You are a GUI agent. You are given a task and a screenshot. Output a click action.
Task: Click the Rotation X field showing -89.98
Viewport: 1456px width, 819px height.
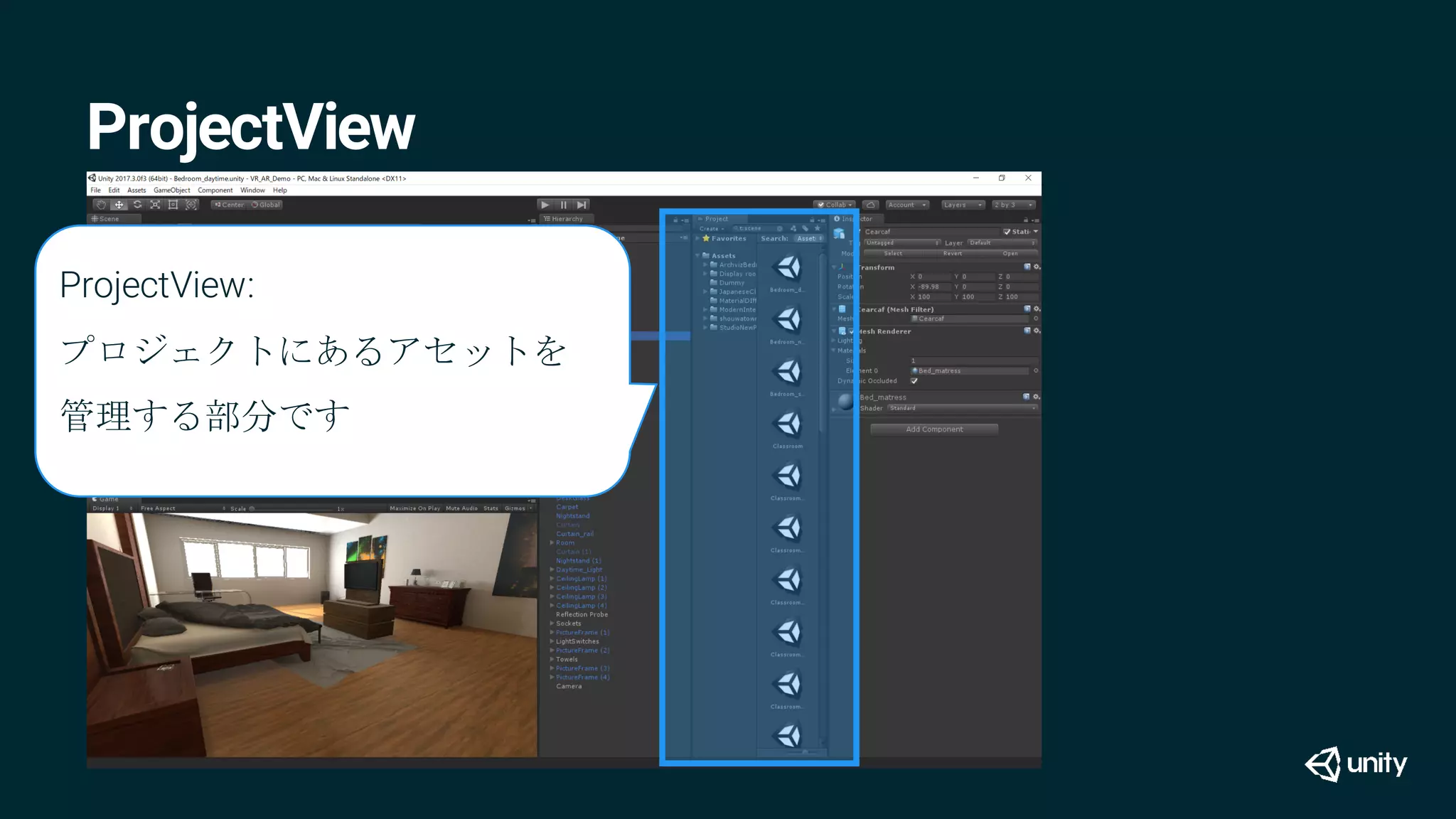(x=933, y=287)
